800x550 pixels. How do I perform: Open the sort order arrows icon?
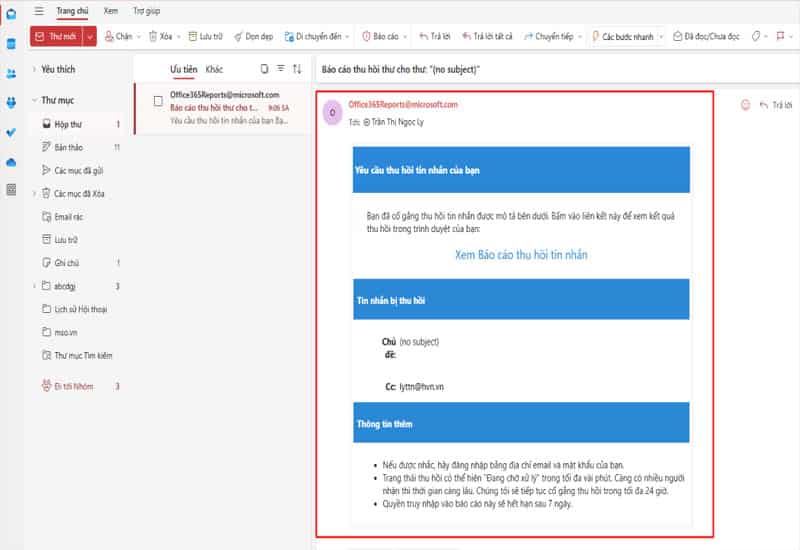297,69
